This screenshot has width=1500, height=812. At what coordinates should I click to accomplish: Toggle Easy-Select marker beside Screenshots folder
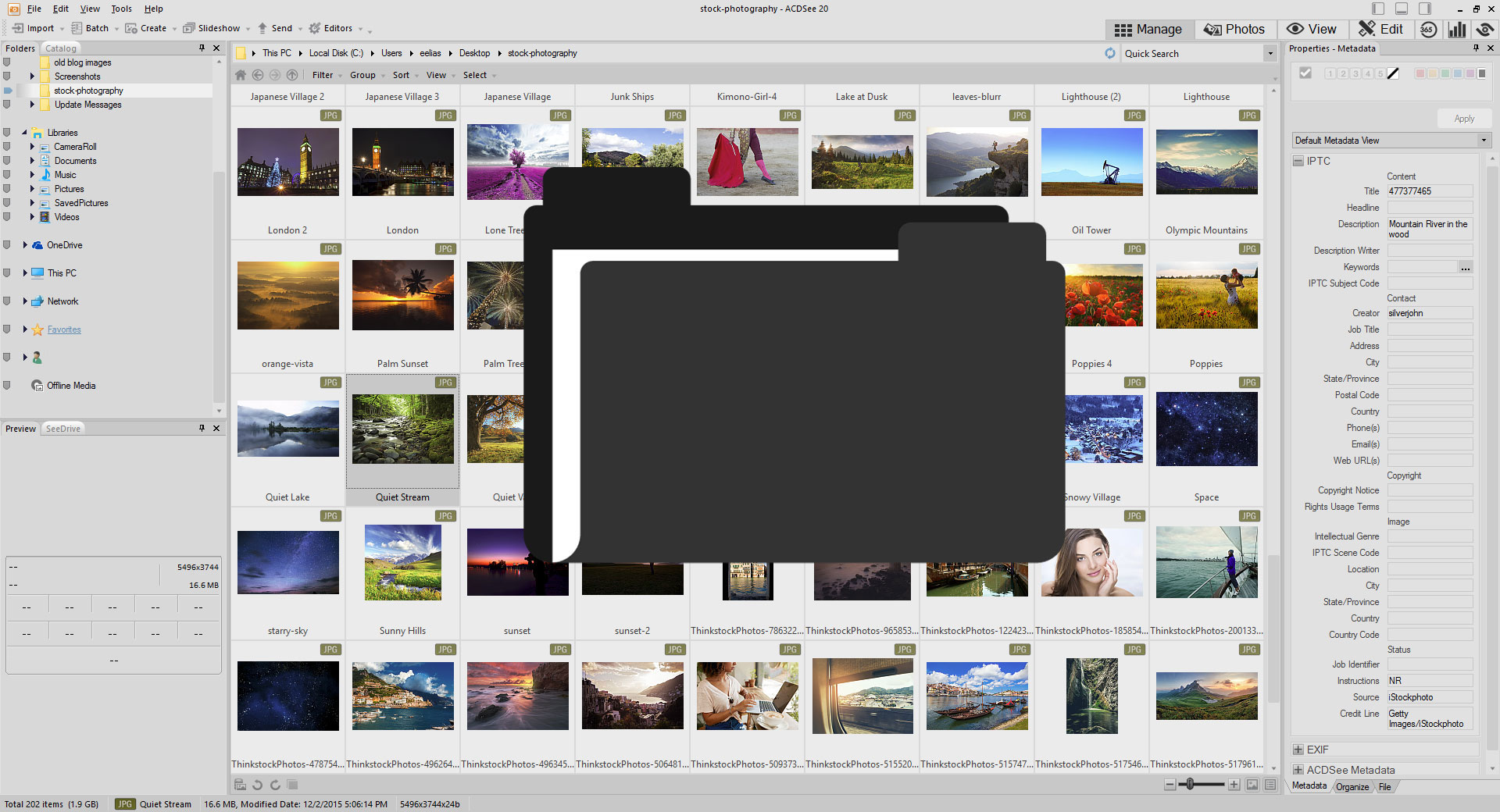tap(7, 77)
